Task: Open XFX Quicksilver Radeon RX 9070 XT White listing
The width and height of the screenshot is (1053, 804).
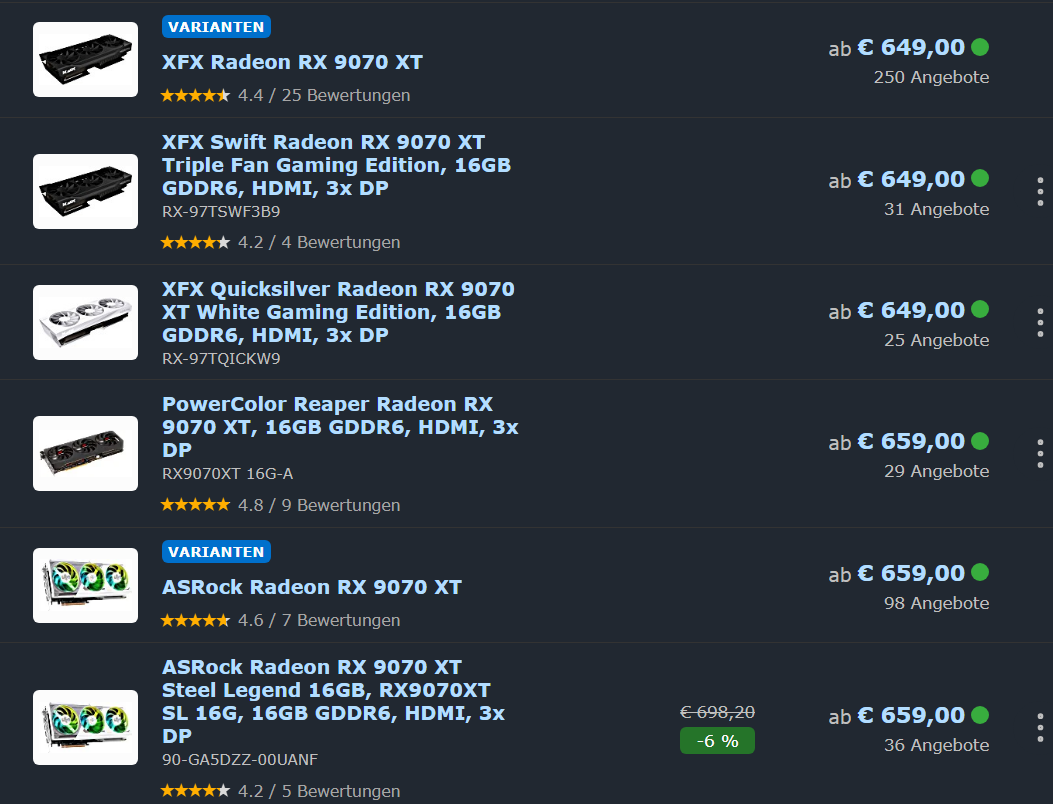Action: 338,312
